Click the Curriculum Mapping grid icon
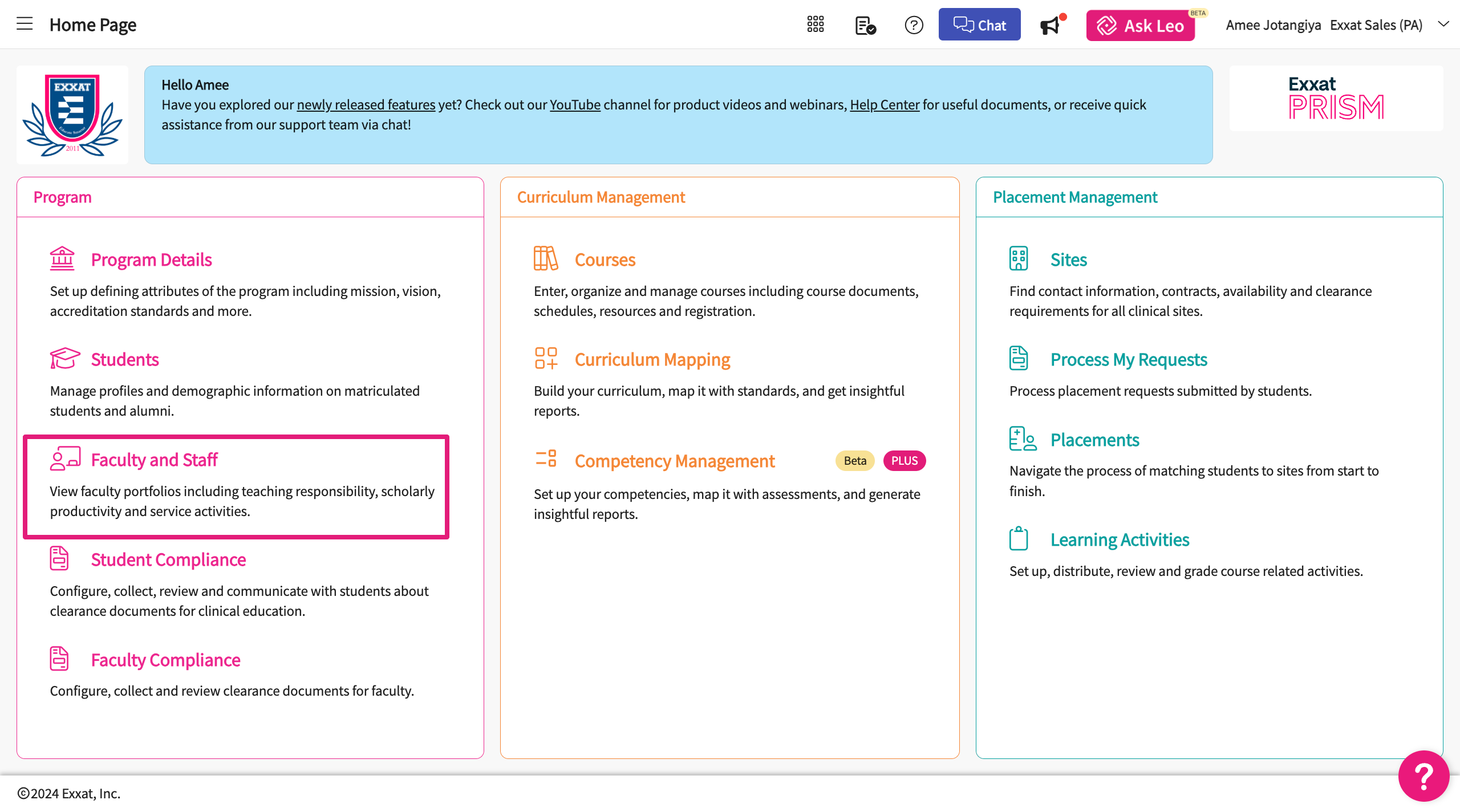Image resolution: width=1460 pixels, height=812 pixels. click(x=545, y=359)
